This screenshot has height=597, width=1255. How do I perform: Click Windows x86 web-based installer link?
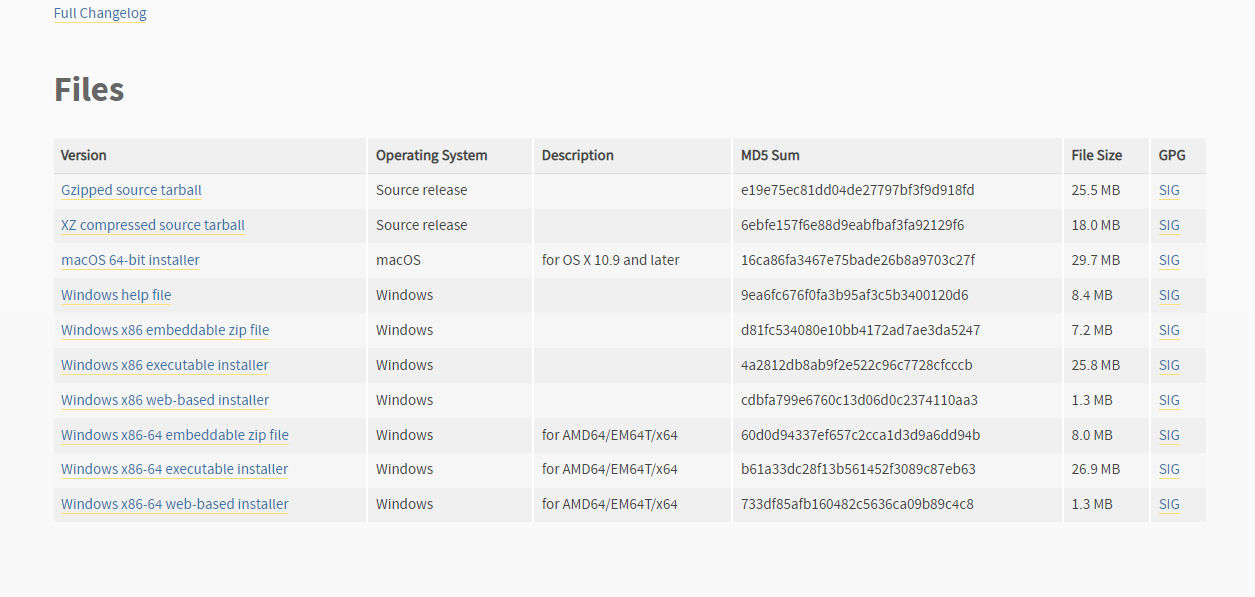[x=165, y=400]
